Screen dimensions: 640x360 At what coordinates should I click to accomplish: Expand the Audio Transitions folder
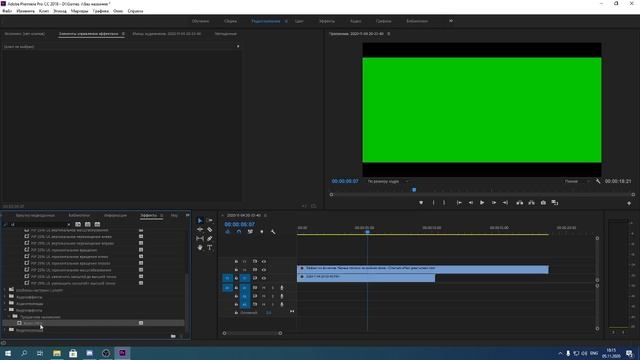[5, 304]
